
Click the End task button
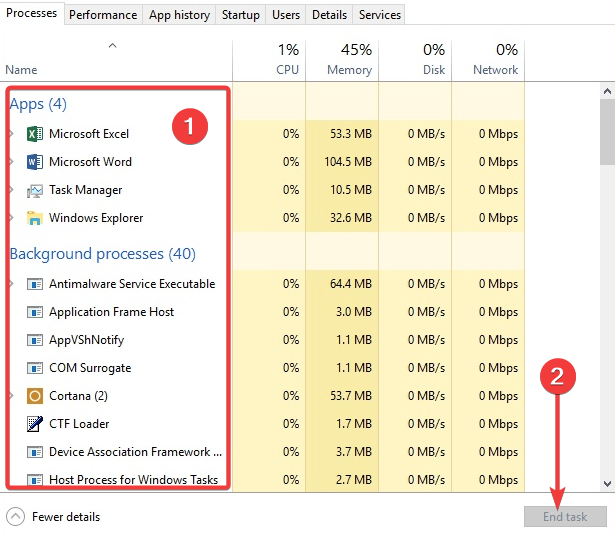[x=565, y=517]
